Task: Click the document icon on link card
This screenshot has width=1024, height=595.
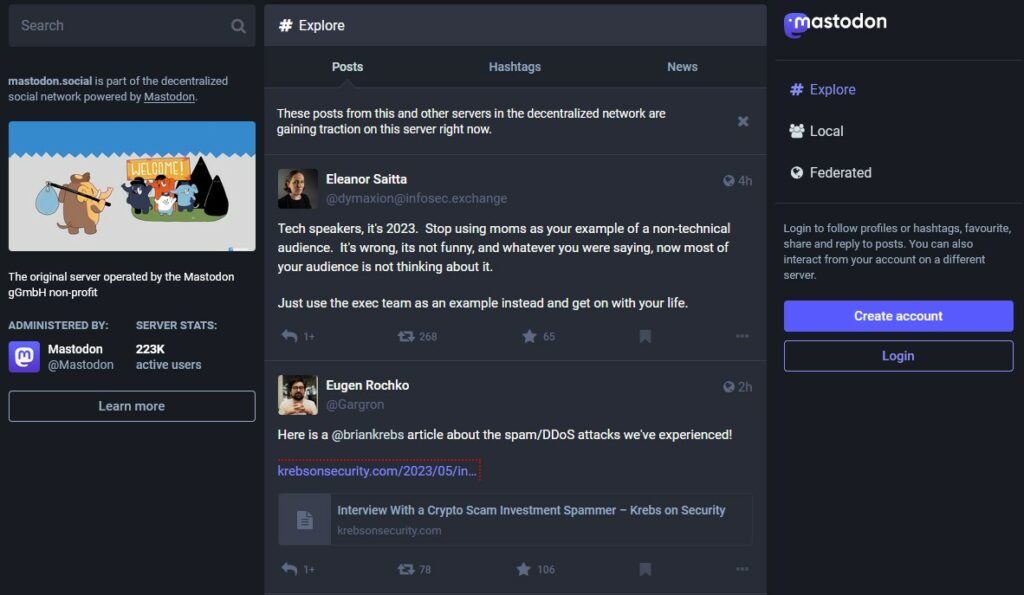Action: (x=305, y=520)
